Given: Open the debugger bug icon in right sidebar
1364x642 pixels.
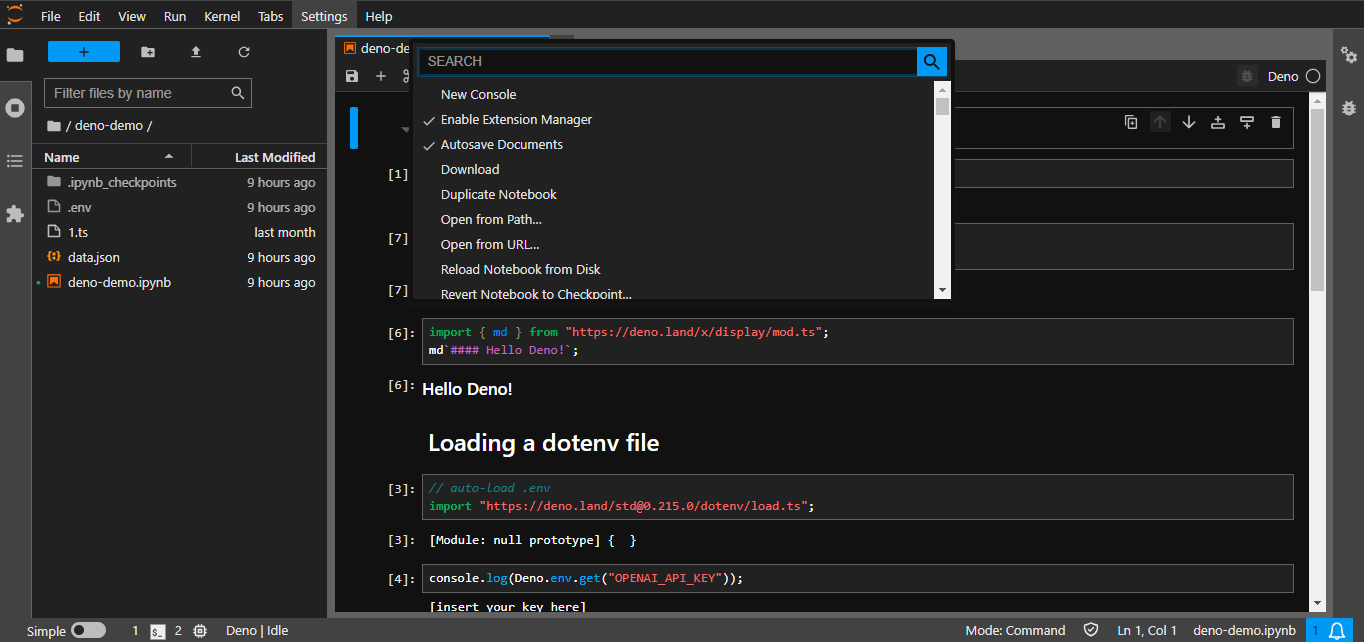Looking at the screenshot, I should pyautogui.click(x=1348, y=107).
